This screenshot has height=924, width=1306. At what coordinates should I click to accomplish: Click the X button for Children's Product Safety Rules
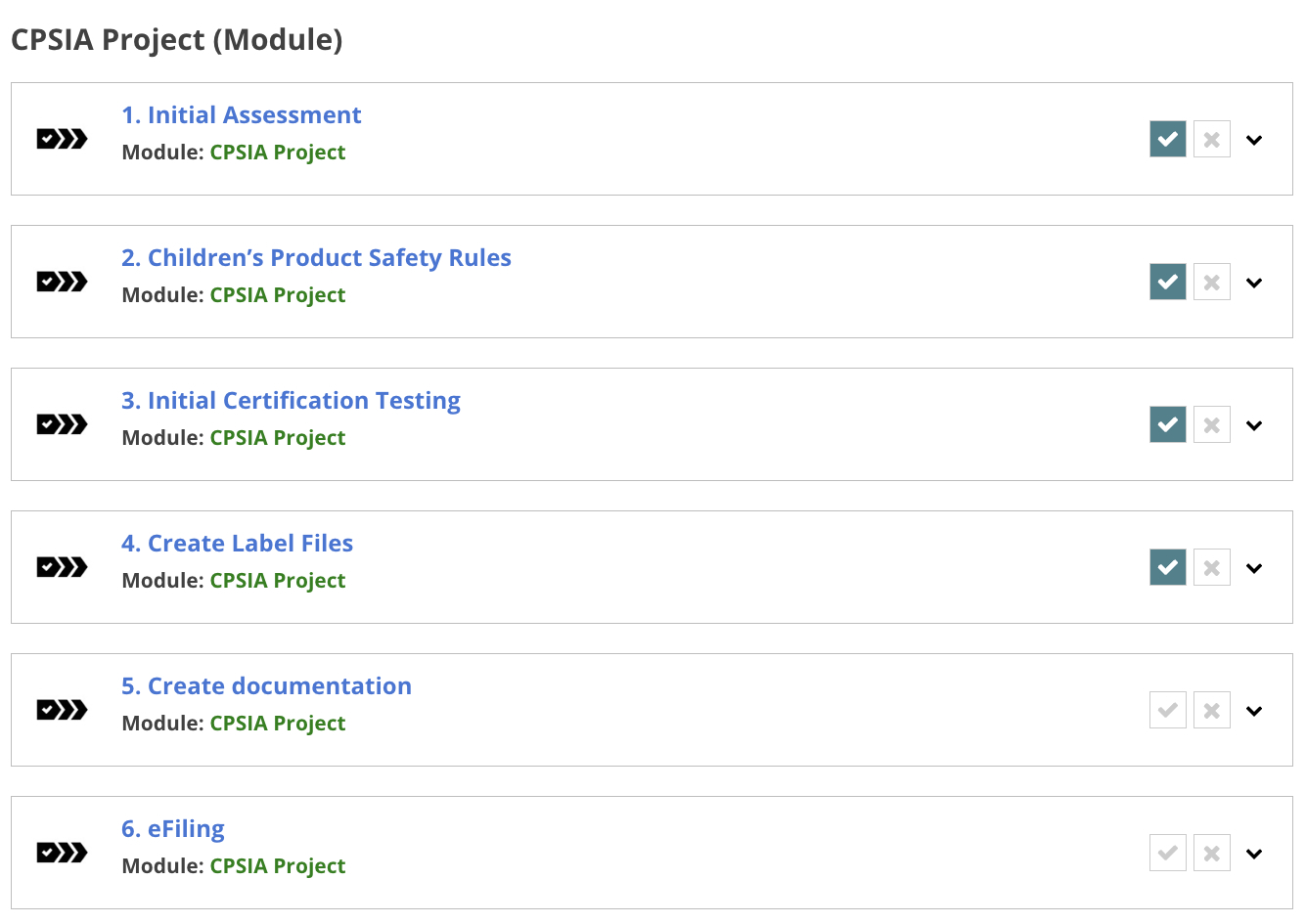1212,282
